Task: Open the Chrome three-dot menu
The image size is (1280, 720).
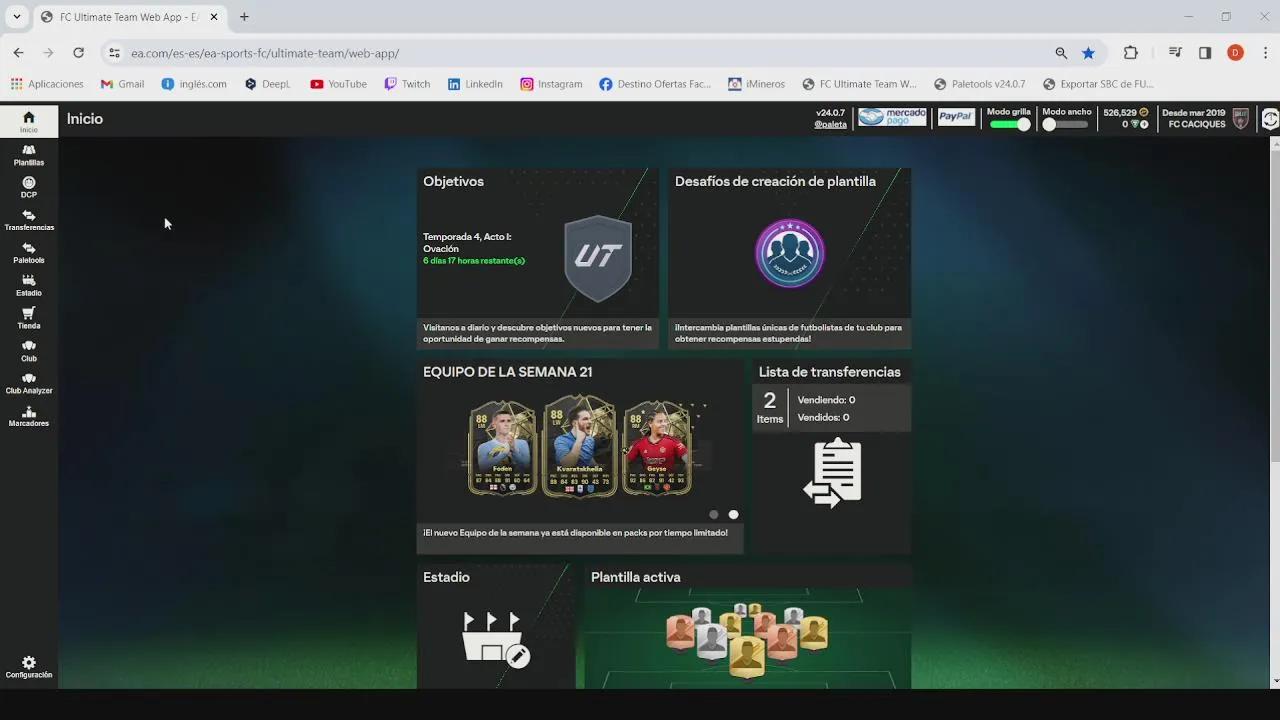Action: coord(1265,53)
